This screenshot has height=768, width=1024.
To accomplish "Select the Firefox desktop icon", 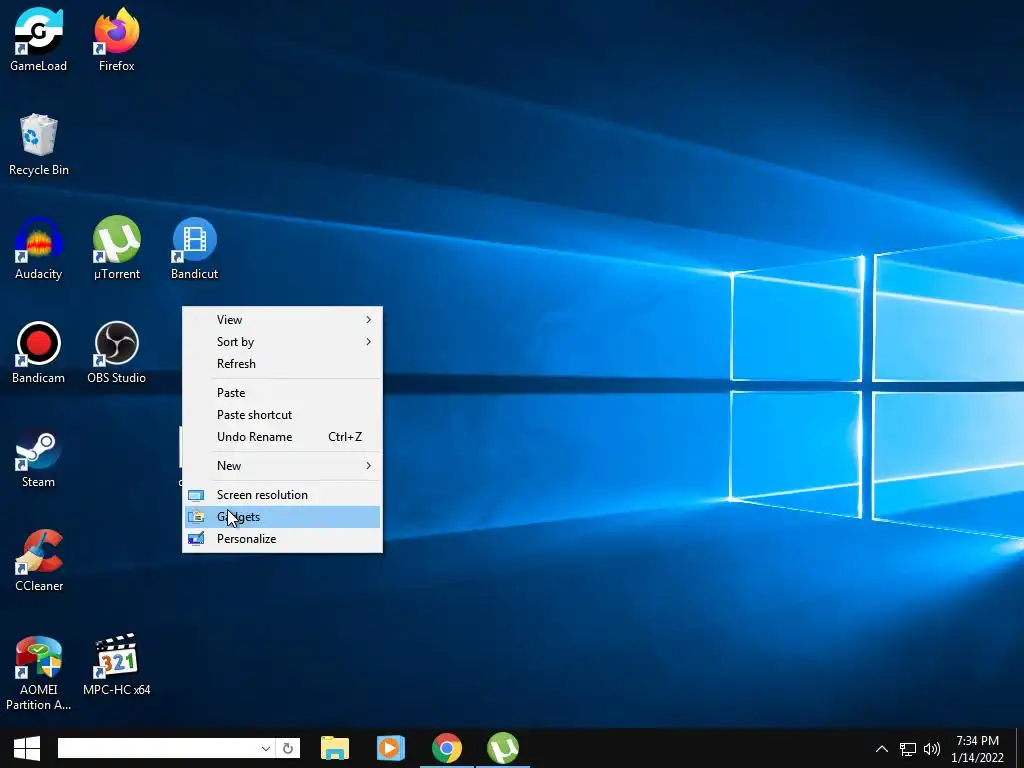I will click(x=116, y=39).
